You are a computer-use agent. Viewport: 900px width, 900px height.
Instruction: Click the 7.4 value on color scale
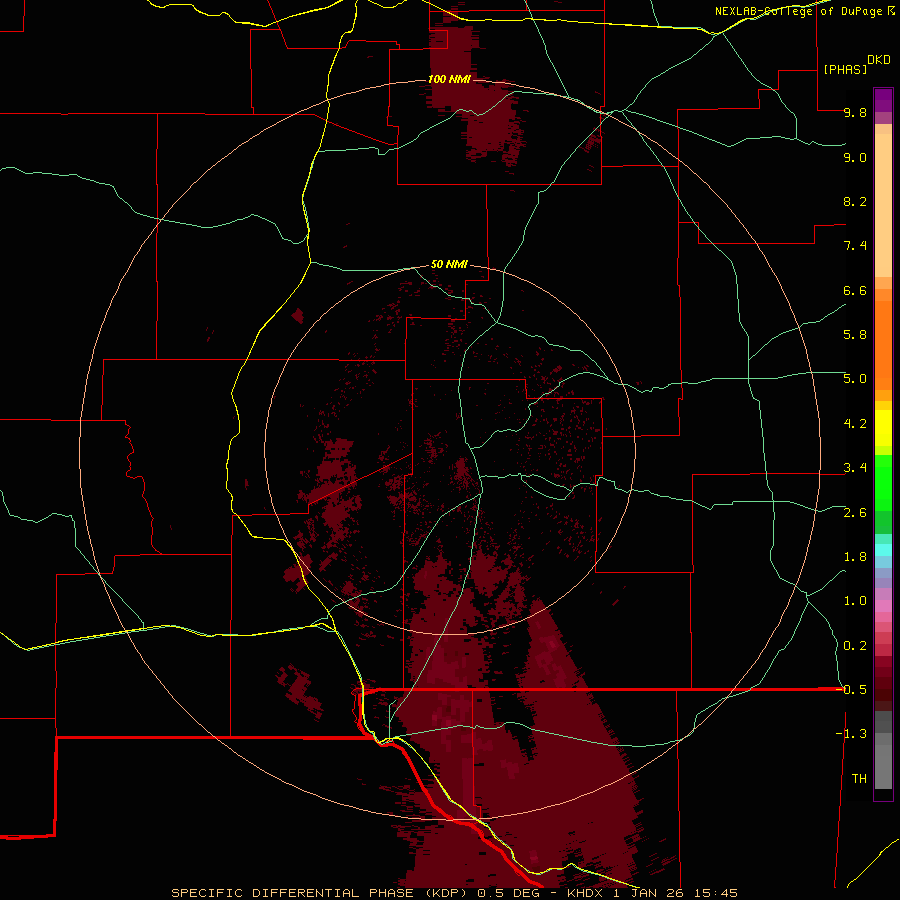[x=855, y=246]
